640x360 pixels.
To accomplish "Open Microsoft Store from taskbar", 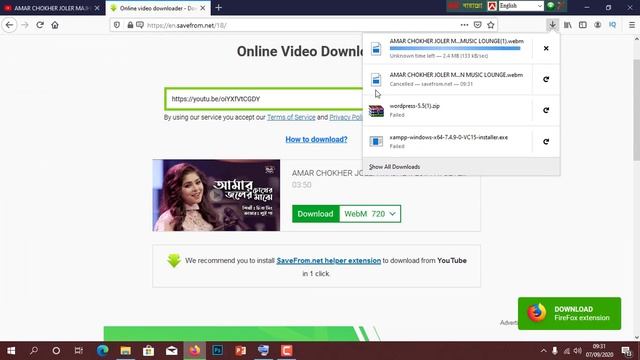I will [149, 351].
